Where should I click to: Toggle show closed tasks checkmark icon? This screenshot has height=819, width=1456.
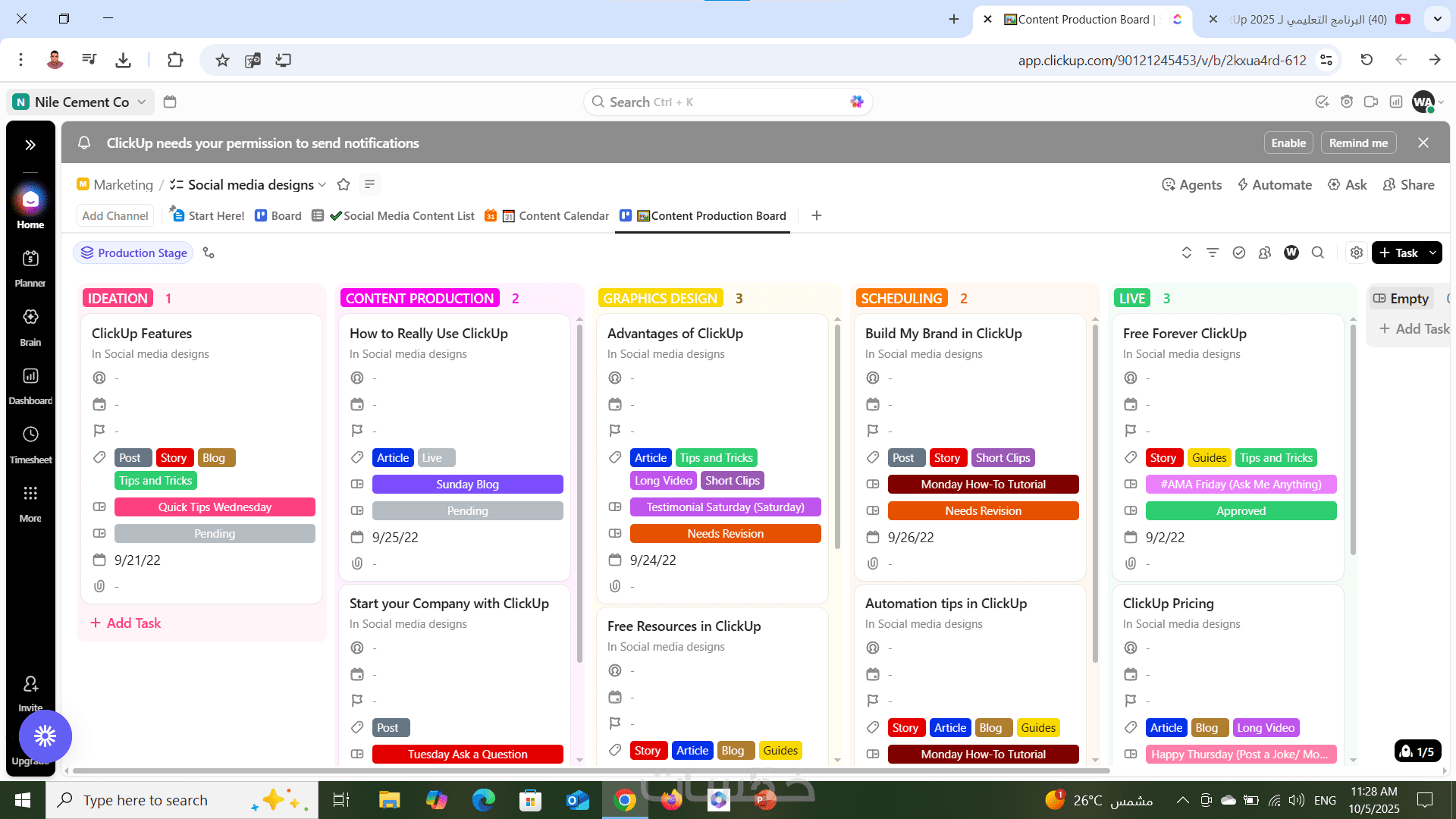[x=1239, y=253]
